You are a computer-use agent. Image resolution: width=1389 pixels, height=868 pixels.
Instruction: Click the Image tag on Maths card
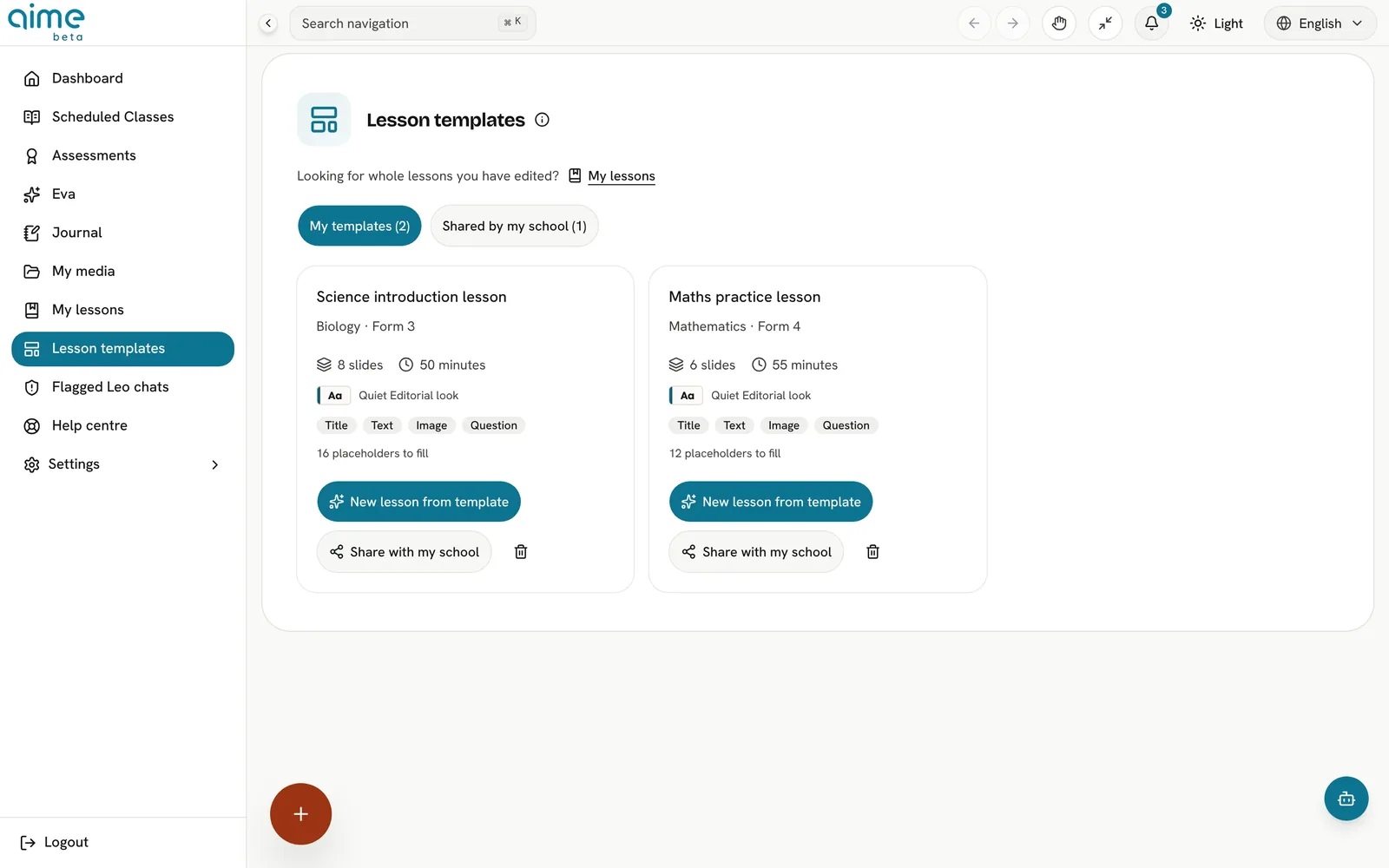[784, 425]
